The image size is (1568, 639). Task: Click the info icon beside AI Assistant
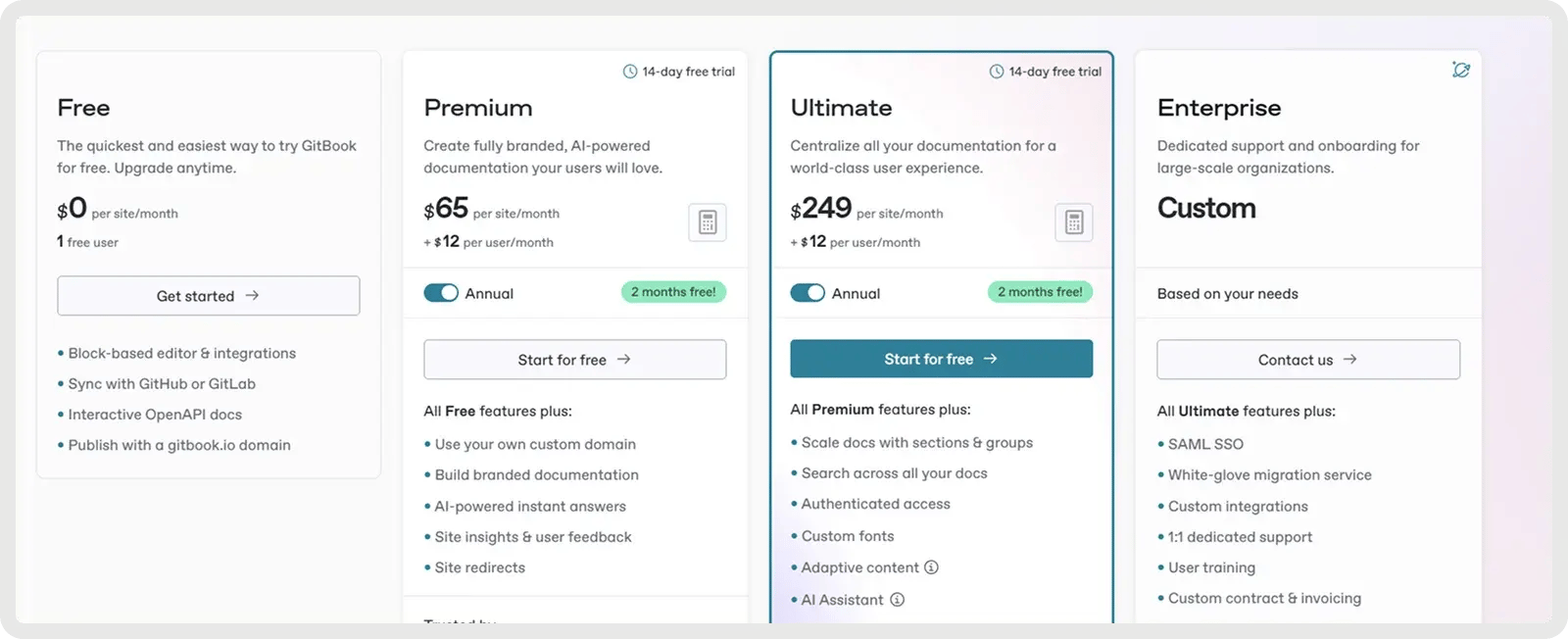click(897, 600)
